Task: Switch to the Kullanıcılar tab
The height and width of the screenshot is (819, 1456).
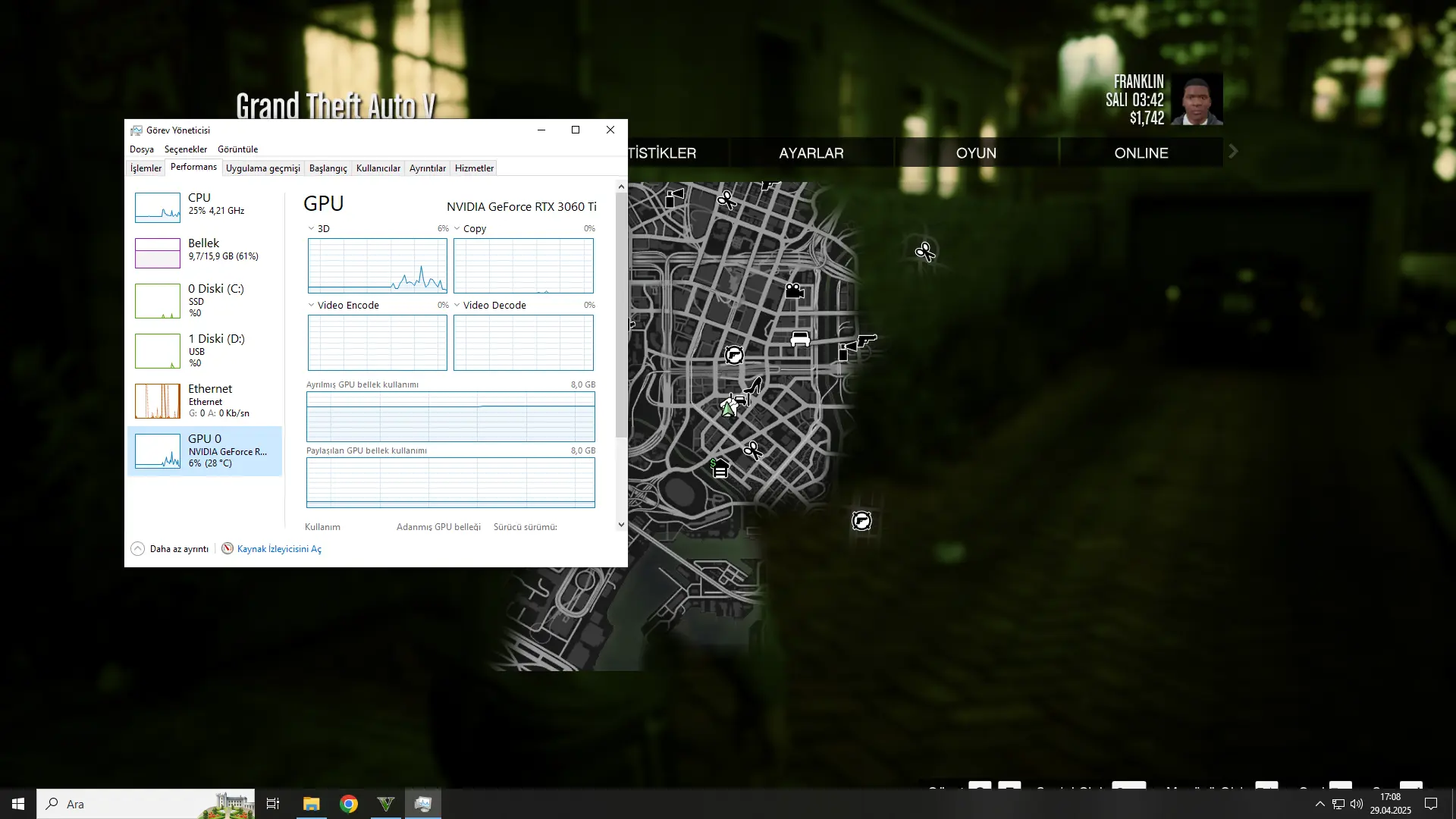Action: pyautogui.click(x=378, y=168)
